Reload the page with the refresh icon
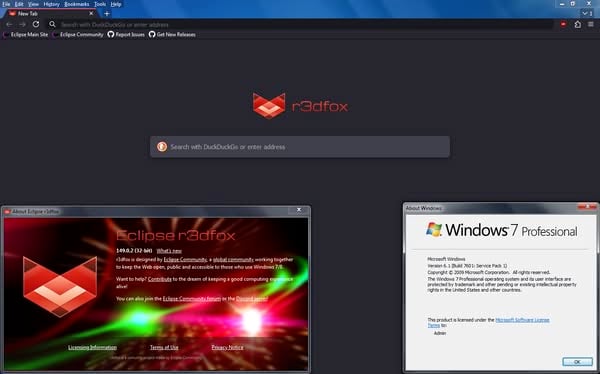Screen dimensions: 600x374 click(36, 24)
